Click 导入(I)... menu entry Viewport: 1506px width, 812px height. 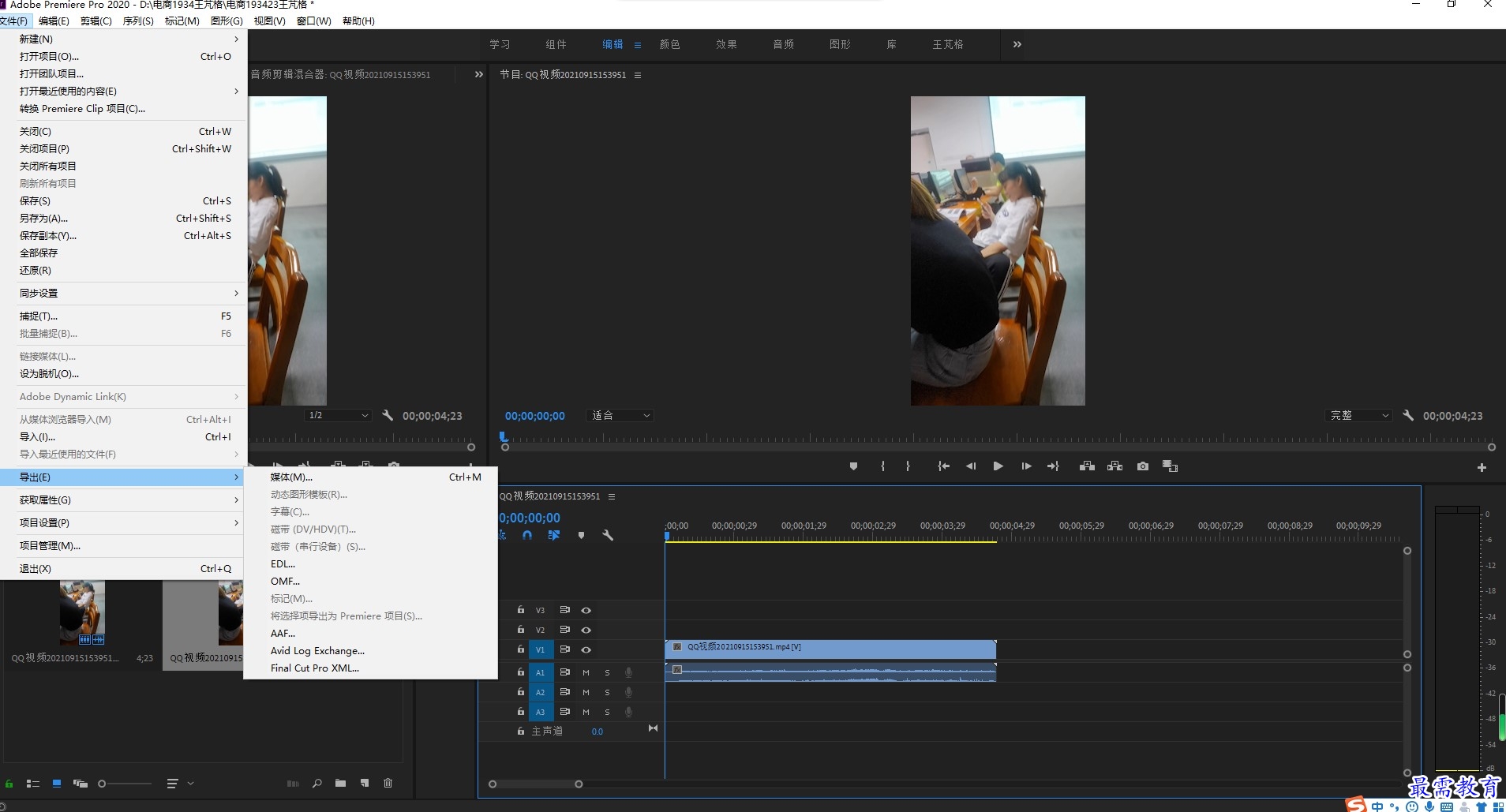(124, 436)
